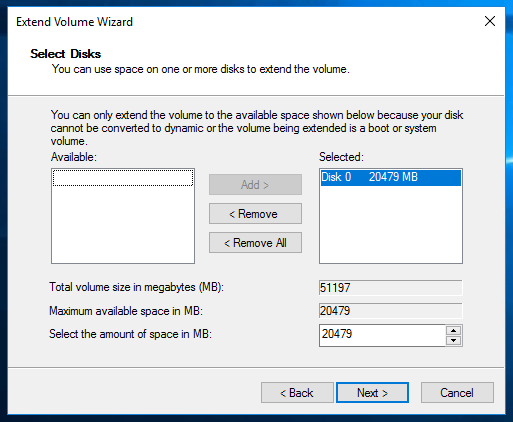Proceed with the Next > button
513x422 pixels.
point(372,393)
